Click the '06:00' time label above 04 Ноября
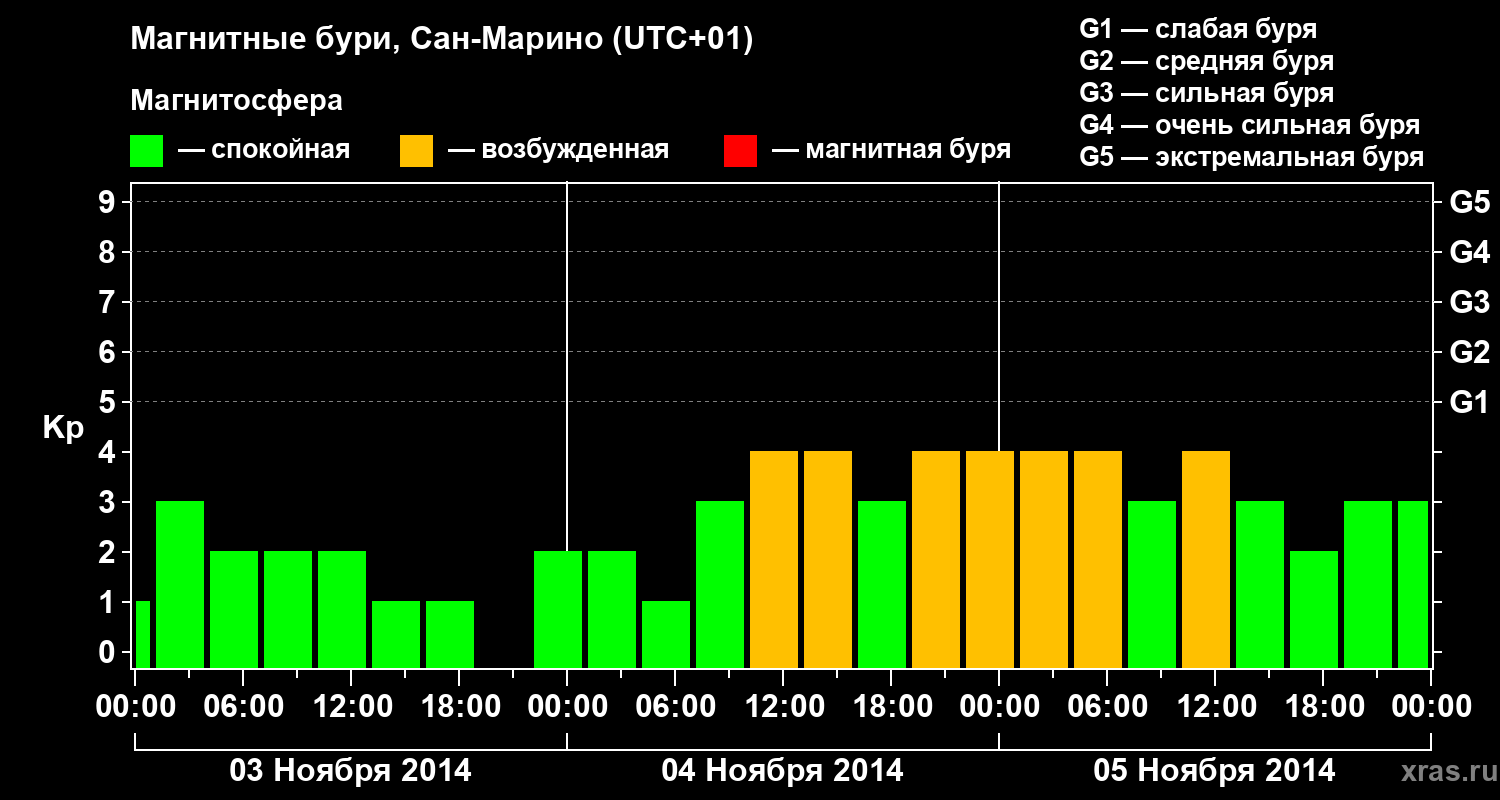Screen dimensions: 1500x800 675,706
